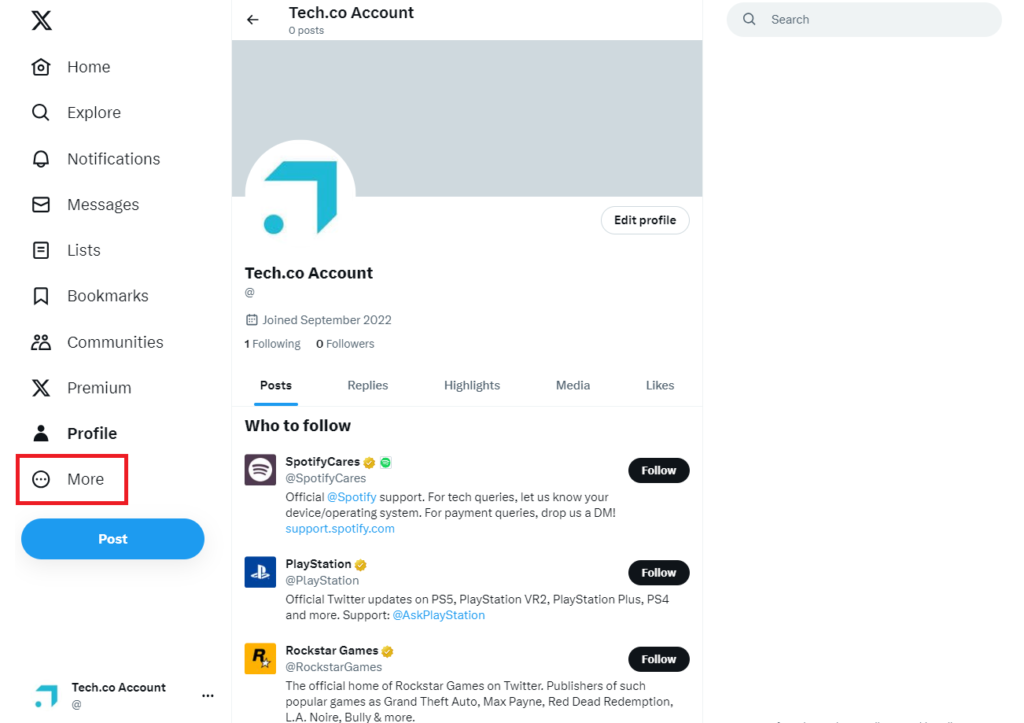Open the More options menu
This screenshot has height=723, width=1024.
point(40,479)
